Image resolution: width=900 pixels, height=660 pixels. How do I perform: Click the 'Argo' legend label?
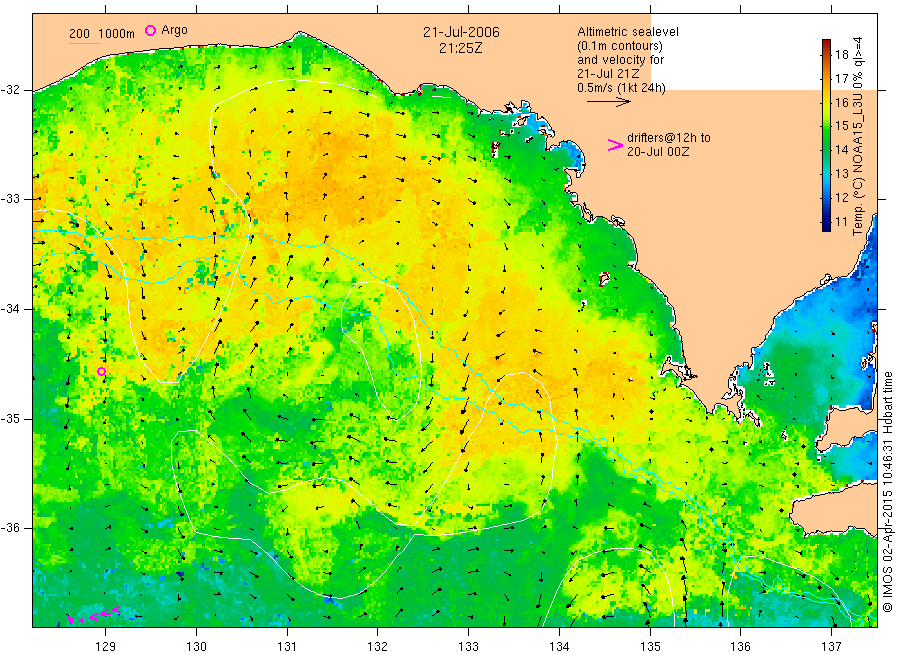click(174, 30)
